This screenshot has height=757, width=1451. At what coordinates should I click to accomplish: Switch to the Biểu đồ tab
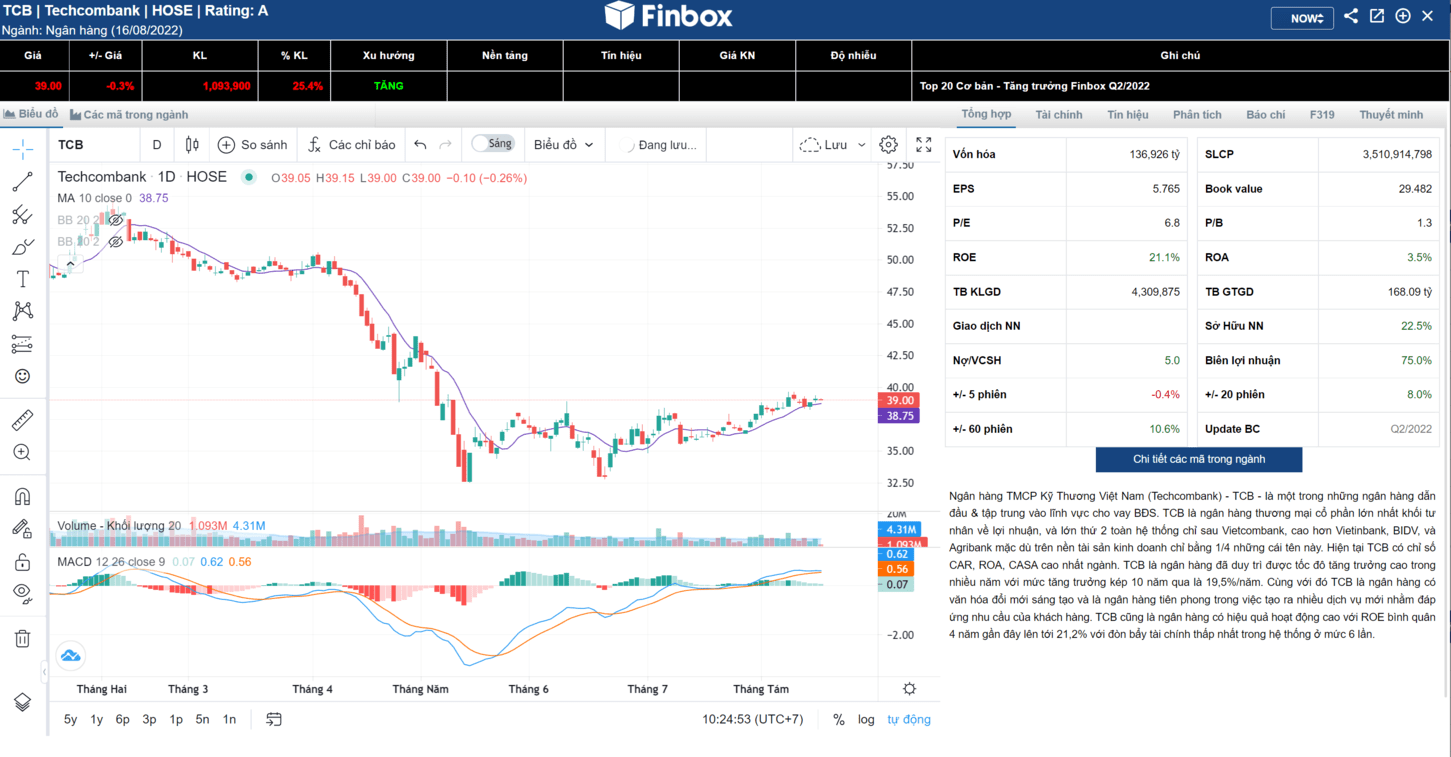pos(31,114)
